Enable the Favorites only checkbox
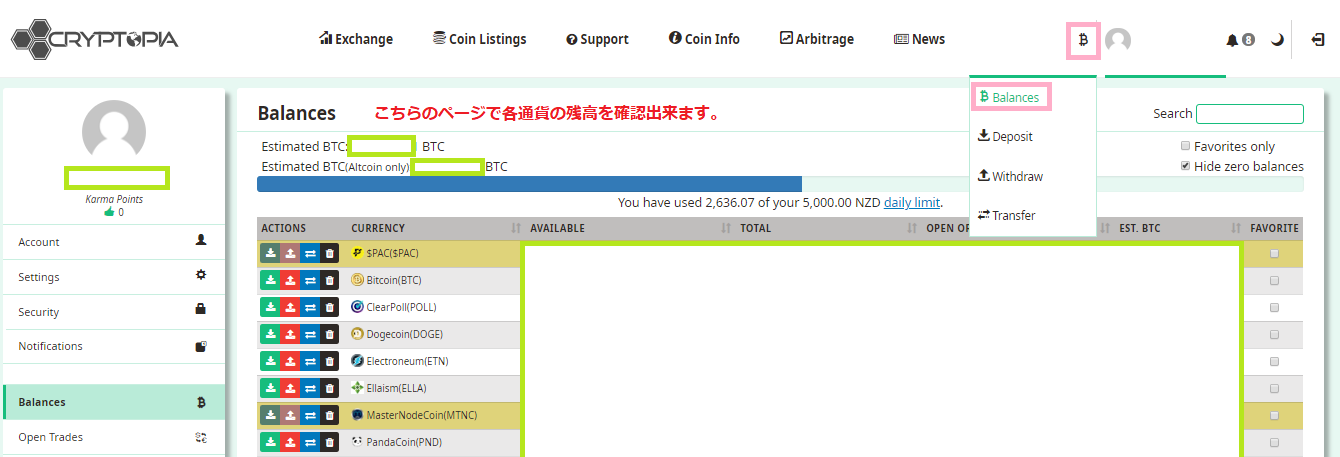Image resolution: width=1340 pixels, height=457 pixels. [1186, 146]
